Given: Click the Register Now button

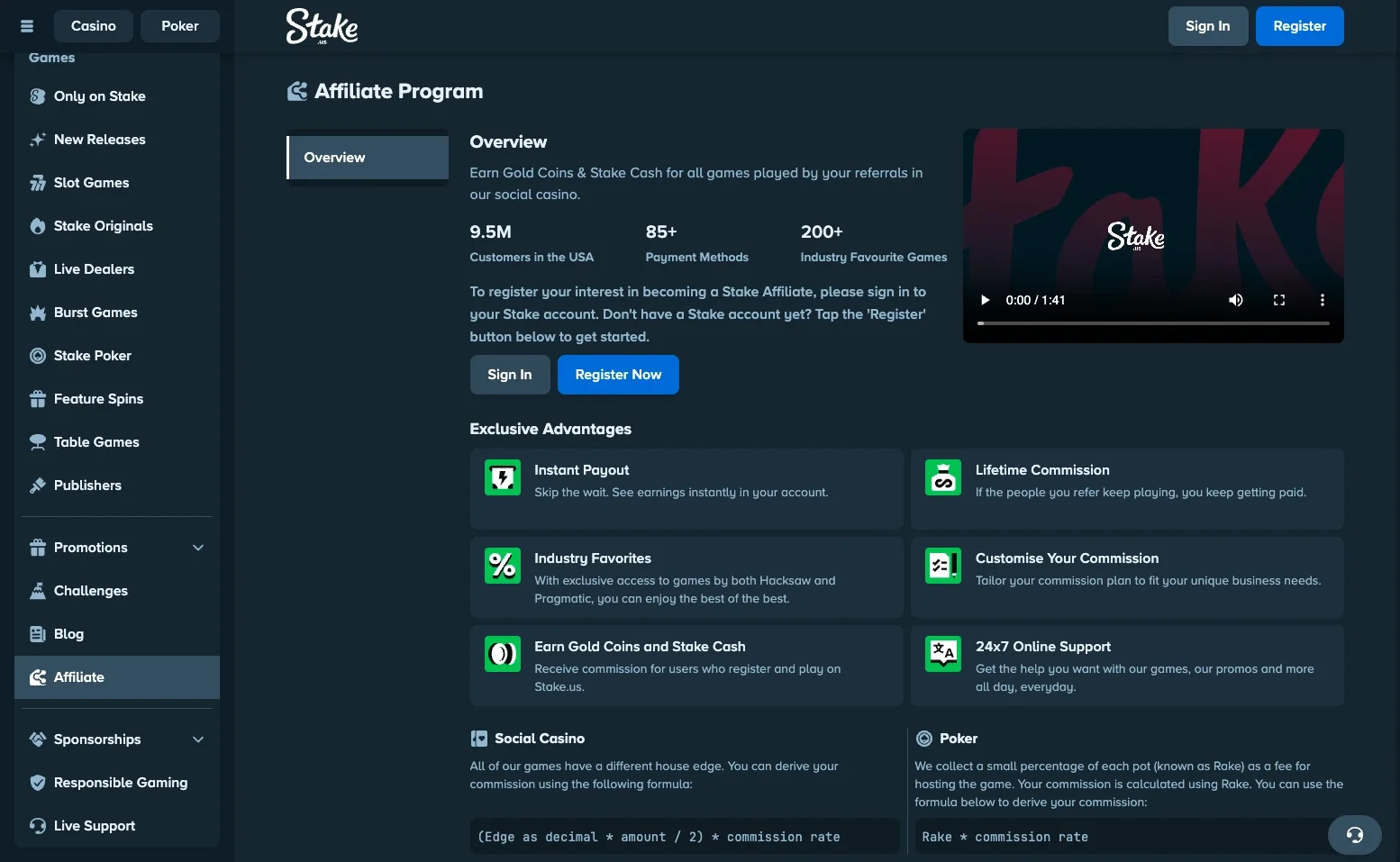Looking at the screenshot, I should coord(618,375).
